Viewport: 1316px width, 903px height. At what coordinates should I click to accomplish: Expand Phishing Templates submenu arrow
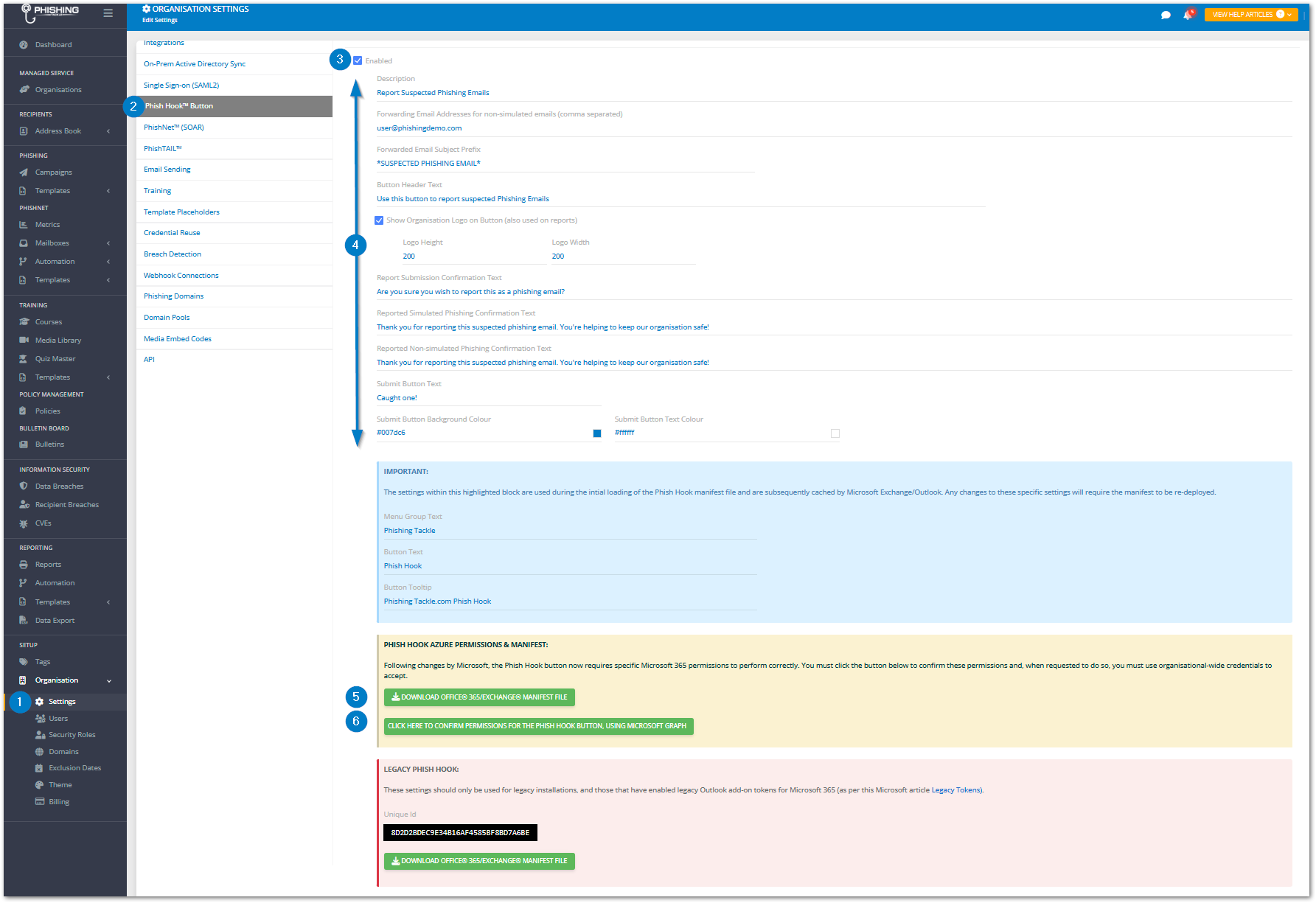(108, 191)
